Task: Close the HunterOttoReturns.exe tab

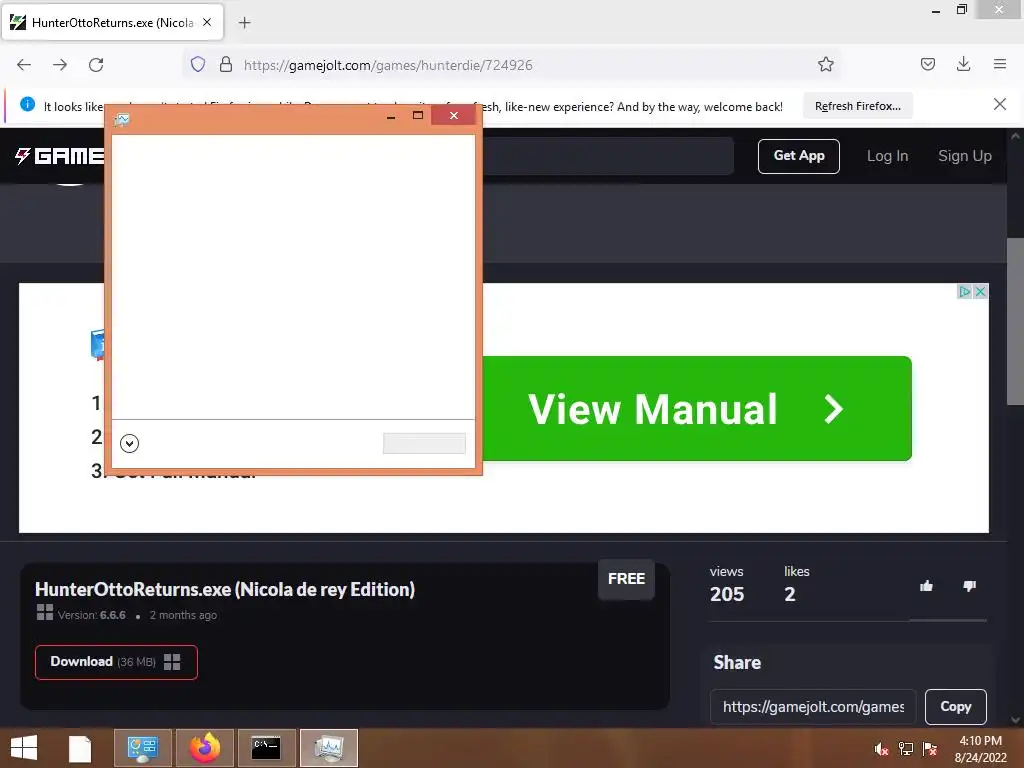Action: [x=207, y=22]
